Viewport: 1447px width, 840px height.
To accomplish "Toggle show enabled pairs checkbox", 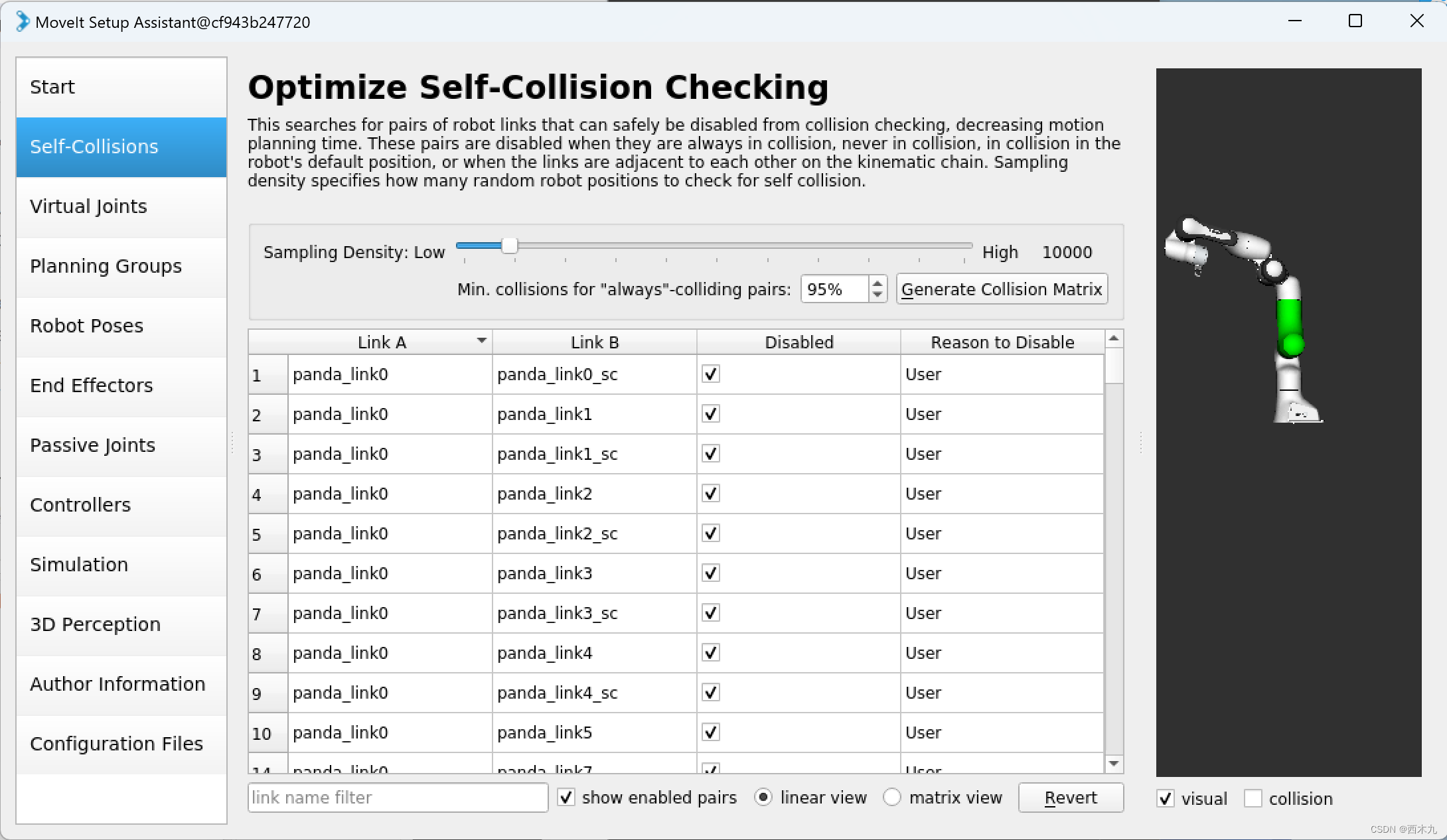I will pos(566,798).
